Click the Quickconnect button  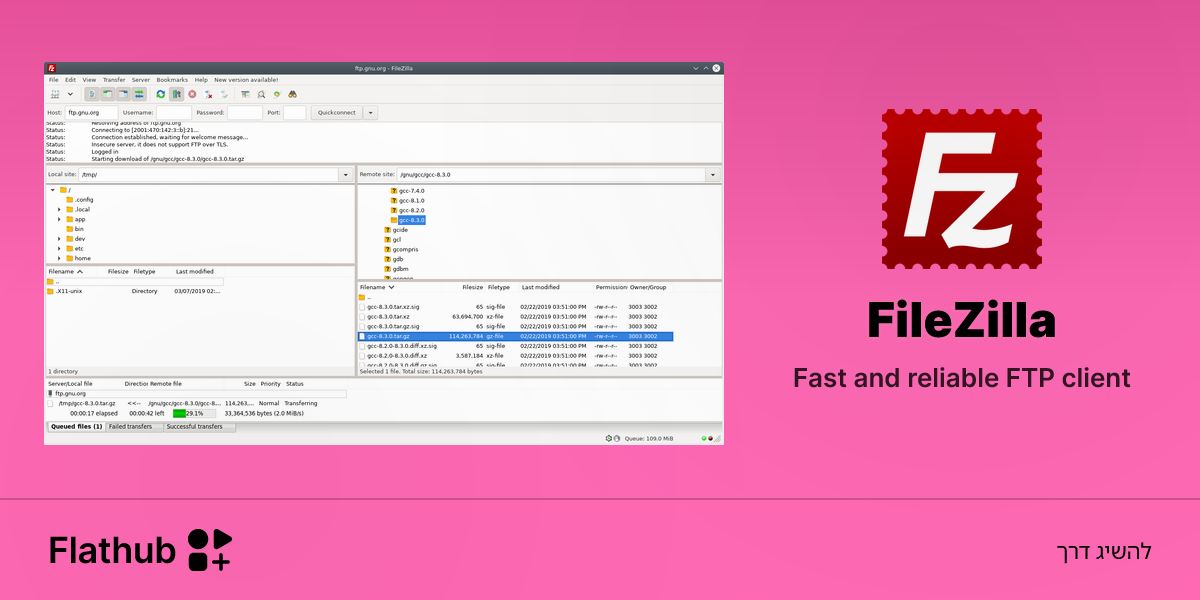336,113
